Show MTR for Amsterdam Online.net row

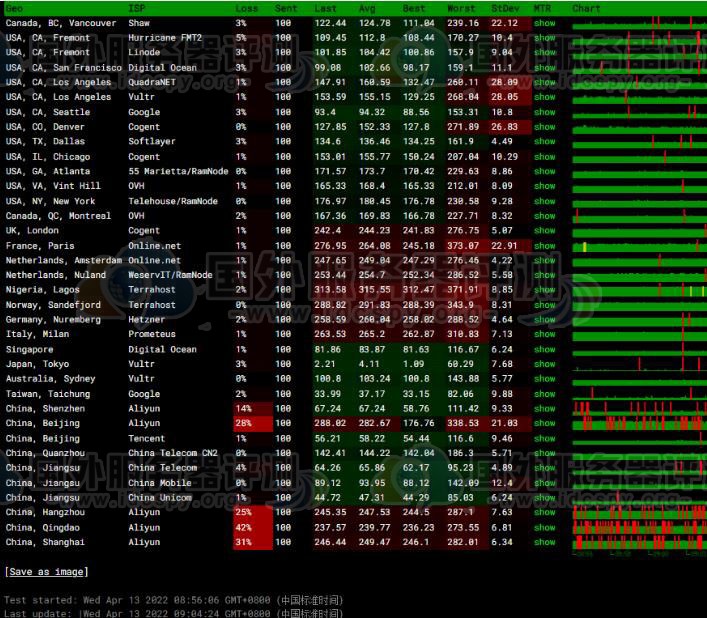pos(545,260)
